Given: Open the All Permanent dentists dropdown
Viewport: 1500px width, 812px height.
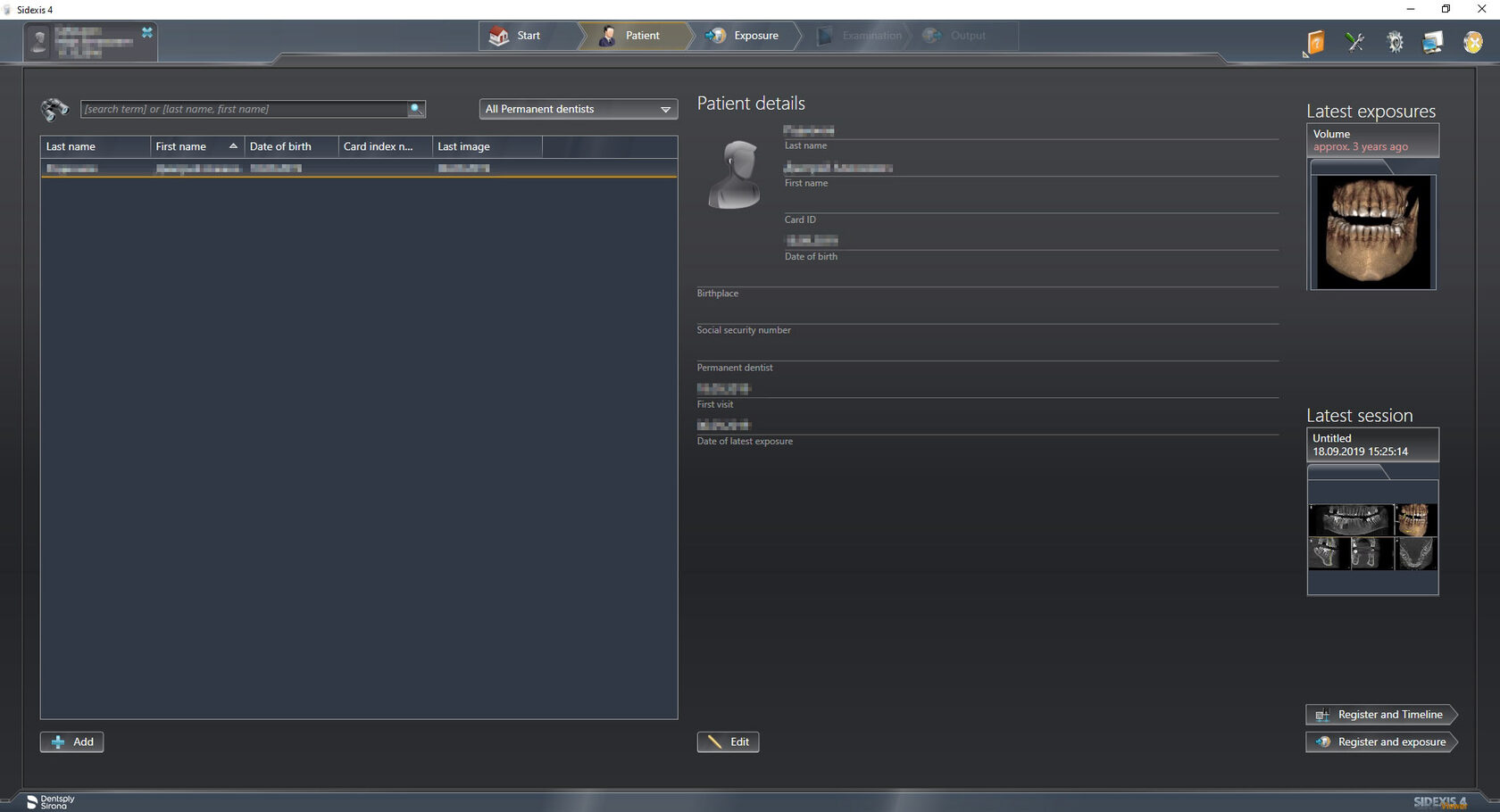Looking at the screenshot, I should [x=578, y=109].
